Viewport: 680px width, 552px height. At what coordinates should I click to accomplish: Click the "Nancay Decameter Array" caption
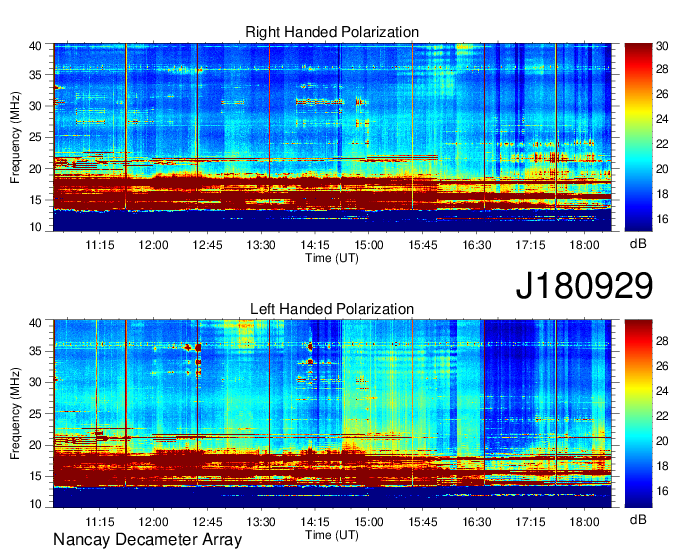[147, 540]
